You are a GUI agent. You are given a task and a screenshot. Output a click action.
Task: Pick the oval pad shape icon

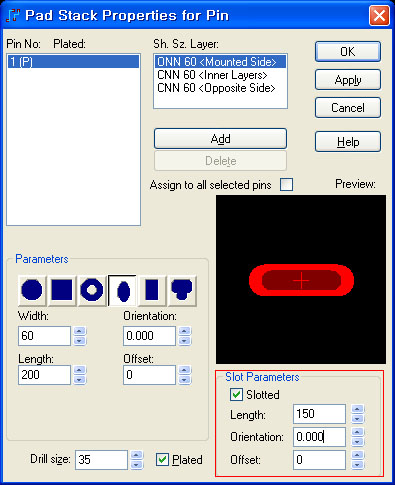tap(122, 290)
